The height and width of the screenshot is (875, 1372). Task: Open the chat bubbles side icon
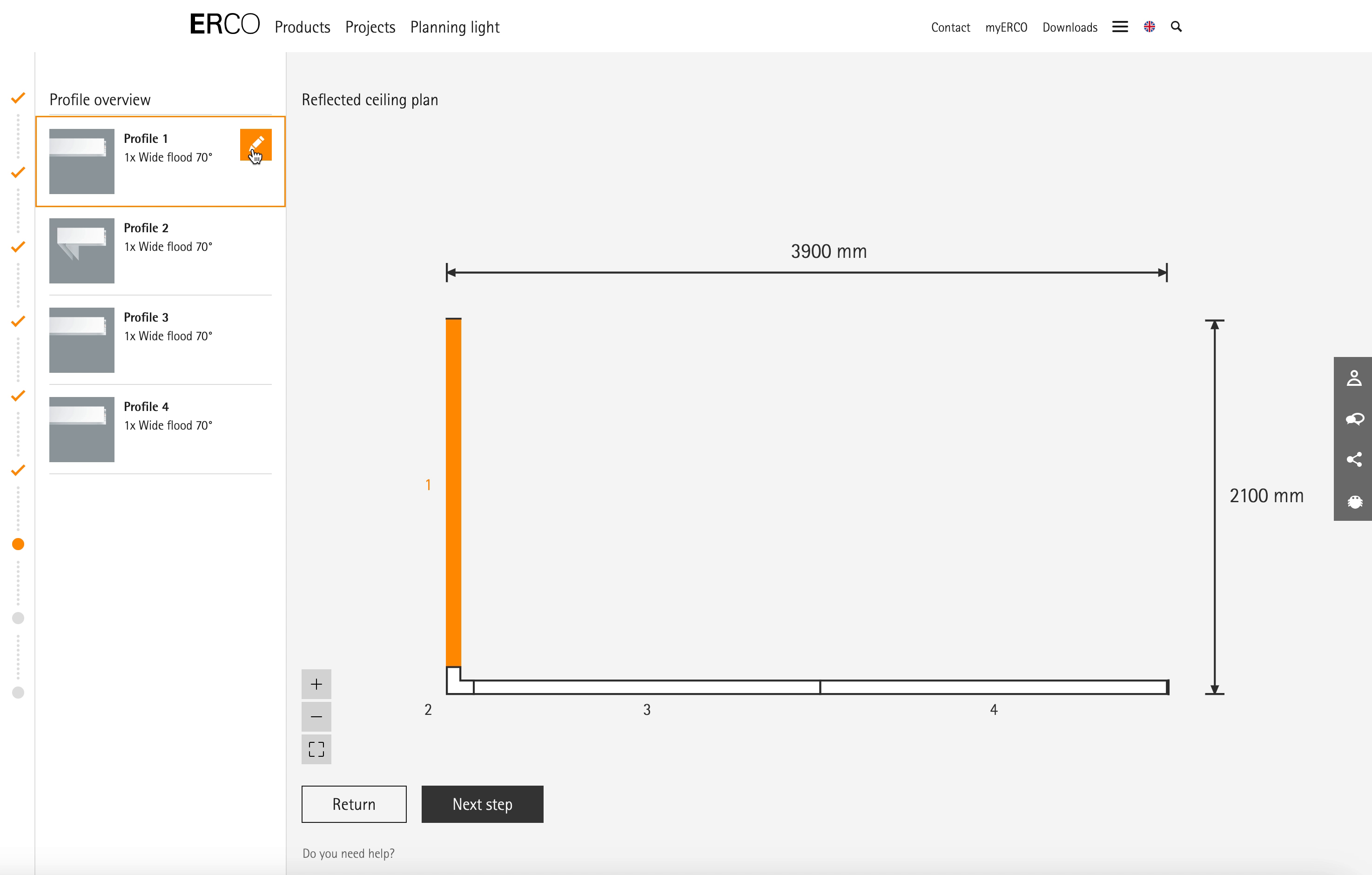click(1354, 419)
